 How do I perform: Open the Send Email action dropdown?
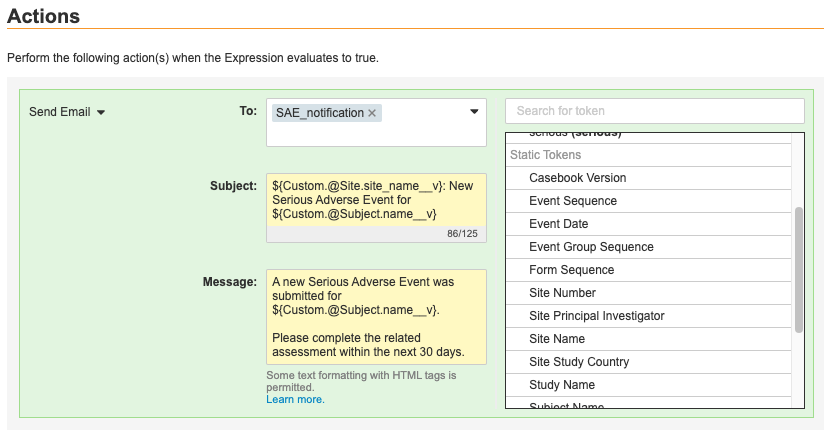tap(67, 112)
